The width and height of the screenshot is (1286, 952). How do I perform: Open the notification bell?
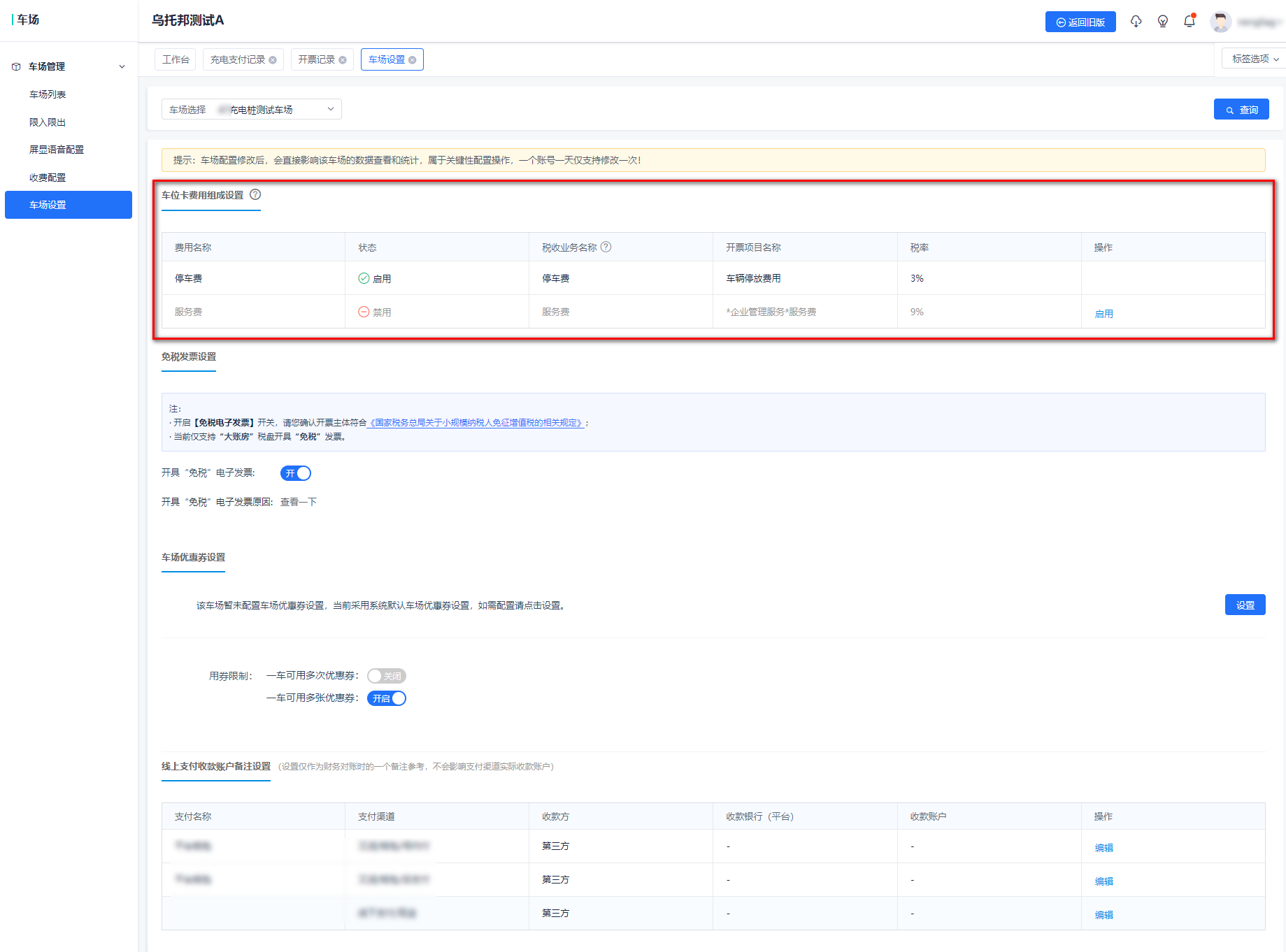tap(1189, 22)
